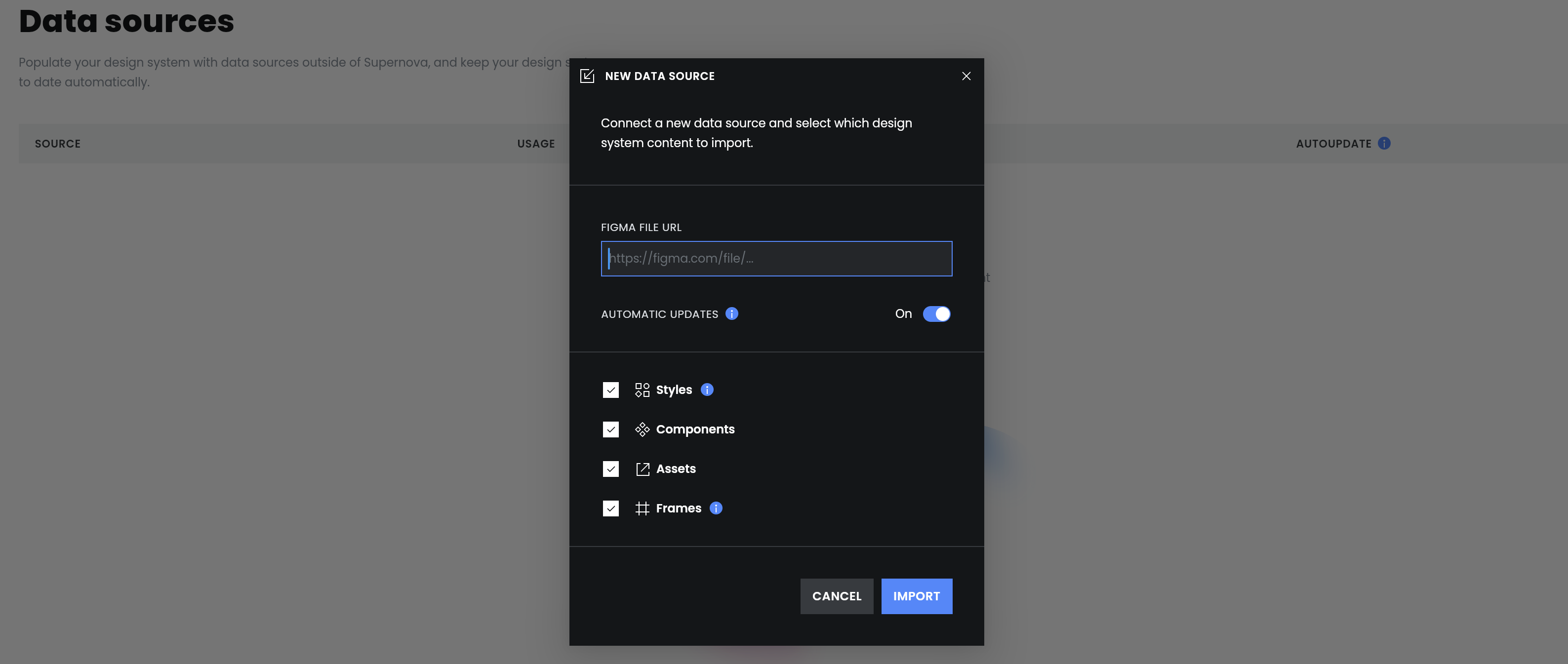The width and height of the screenshot is (1568, 664).
Task: Click the Frames hash icon
Action: click(642, 508)
